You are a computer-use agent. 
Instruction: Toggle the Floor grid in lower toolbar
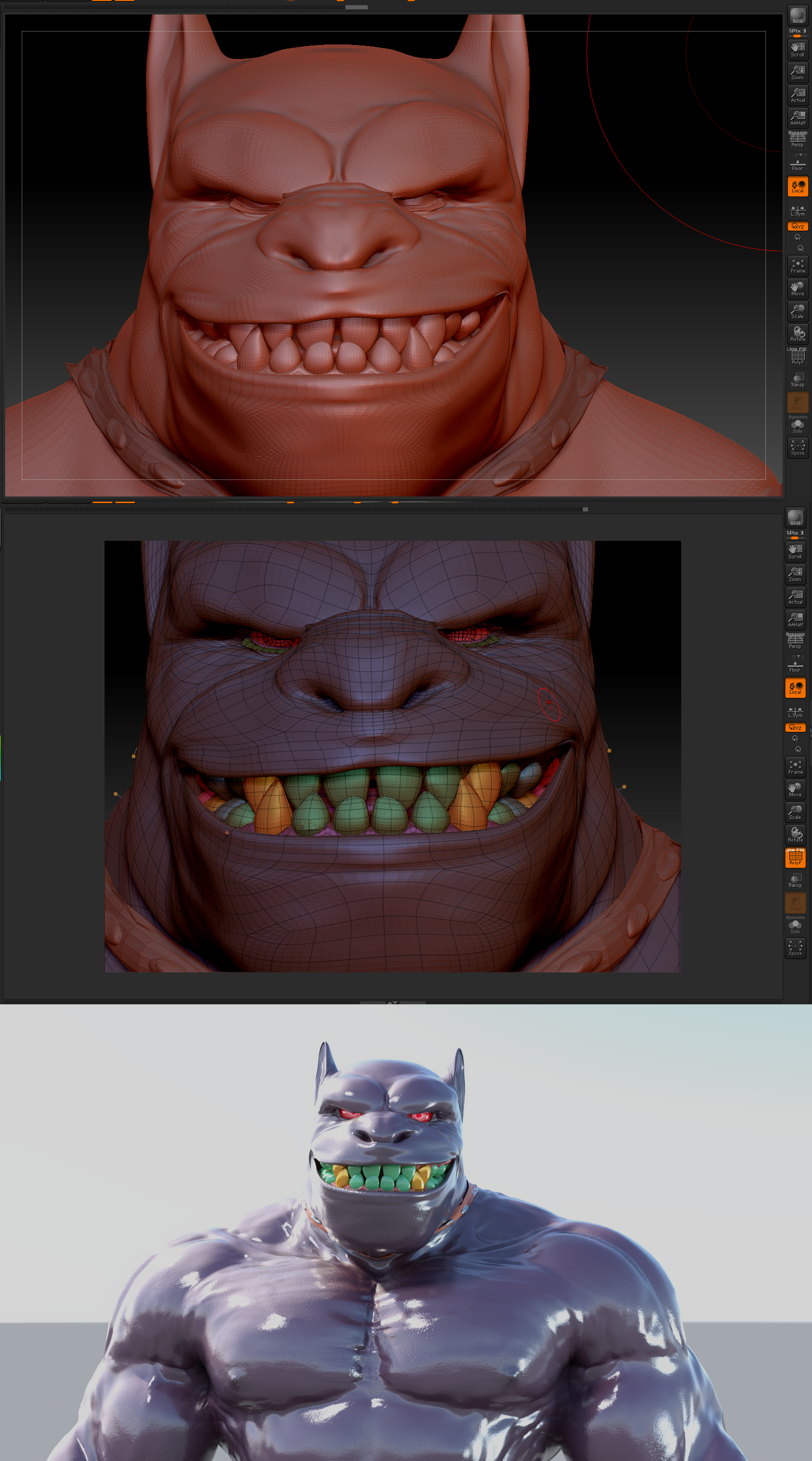[x=795, y=665]
